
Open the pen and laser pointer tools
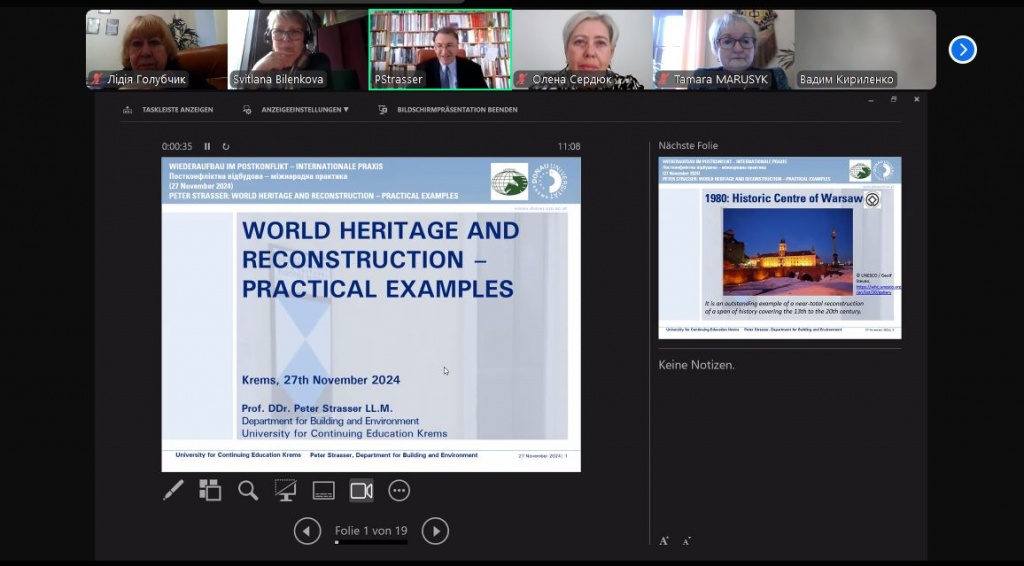pyautogui.click(x=173, y=490)
